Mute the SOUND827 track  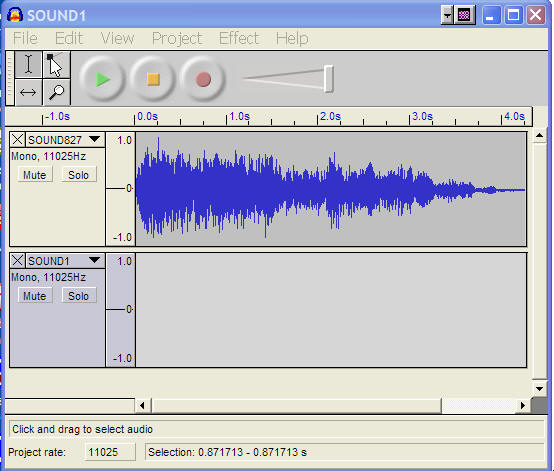click(35, 175)
